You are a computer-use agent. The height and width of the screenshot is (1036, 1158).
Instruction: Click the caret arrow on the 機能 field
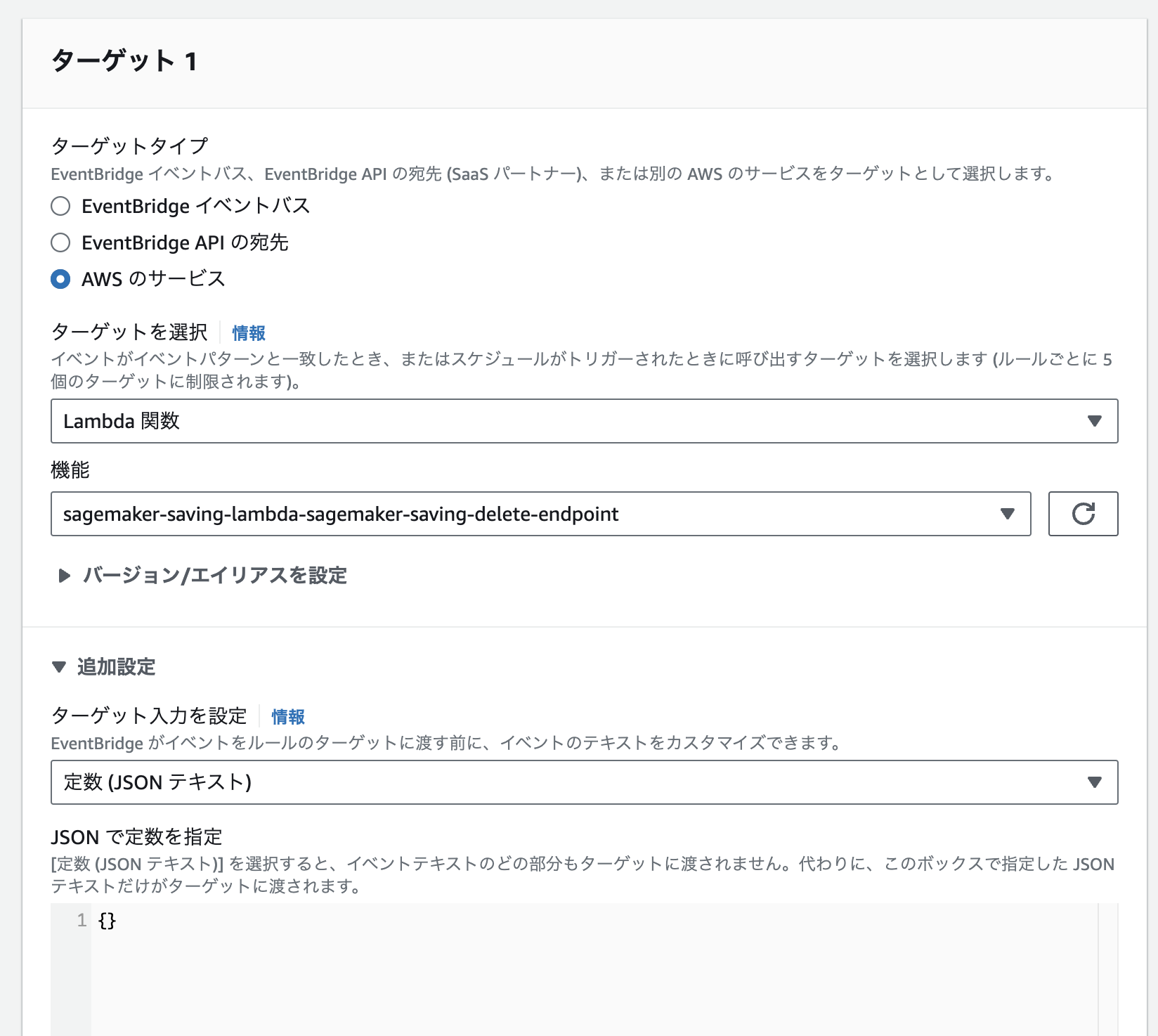1008,514
